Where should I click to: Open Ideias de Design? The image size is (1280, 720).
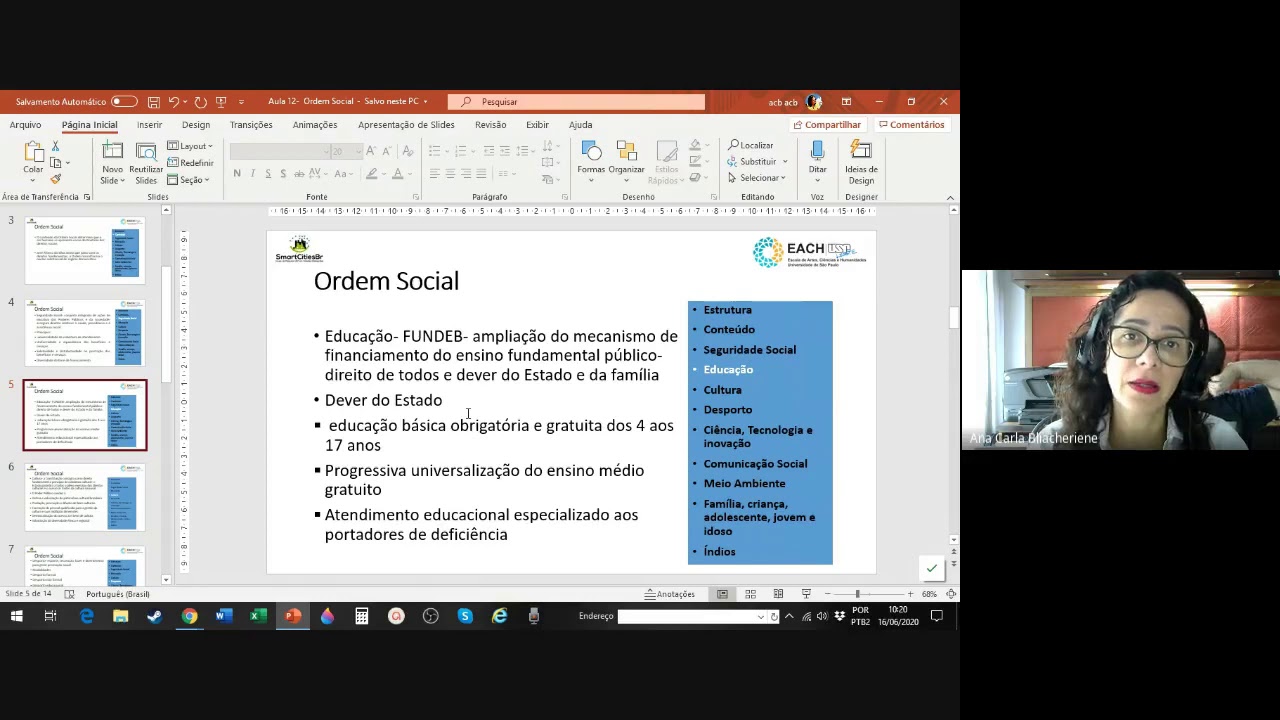click(x=861, y=162)
